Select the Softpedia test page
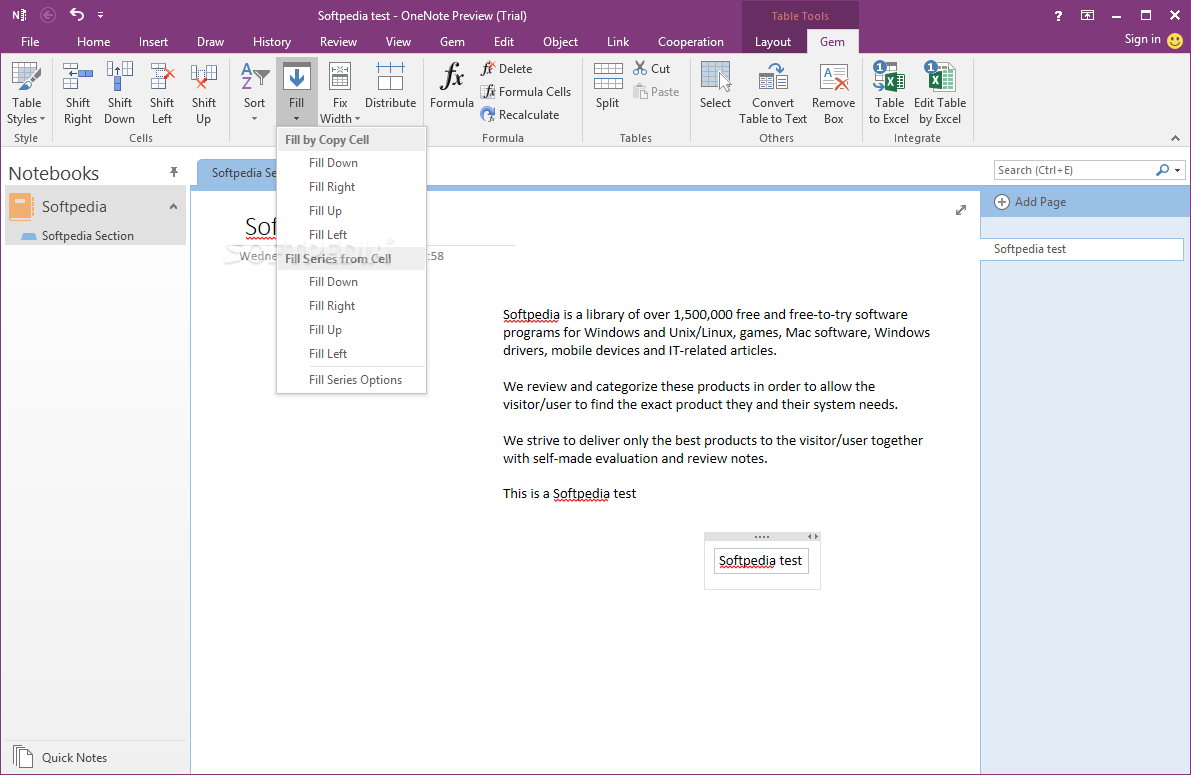The image size is (1191, 775). 1082,249
